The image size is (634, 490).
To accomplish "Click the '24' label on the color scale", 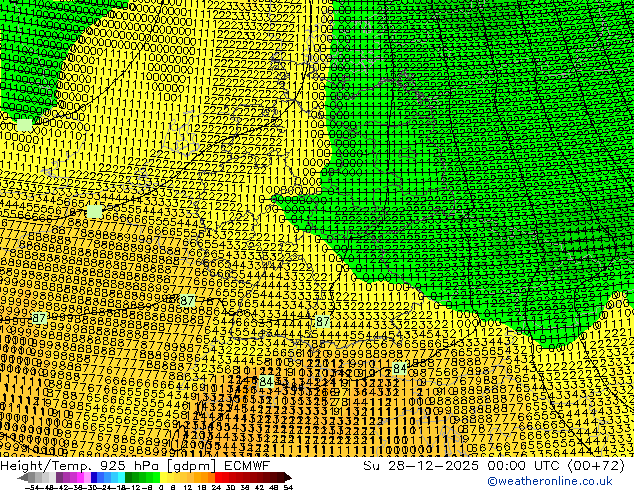I will pyautogui.click(x=216, y=488).
